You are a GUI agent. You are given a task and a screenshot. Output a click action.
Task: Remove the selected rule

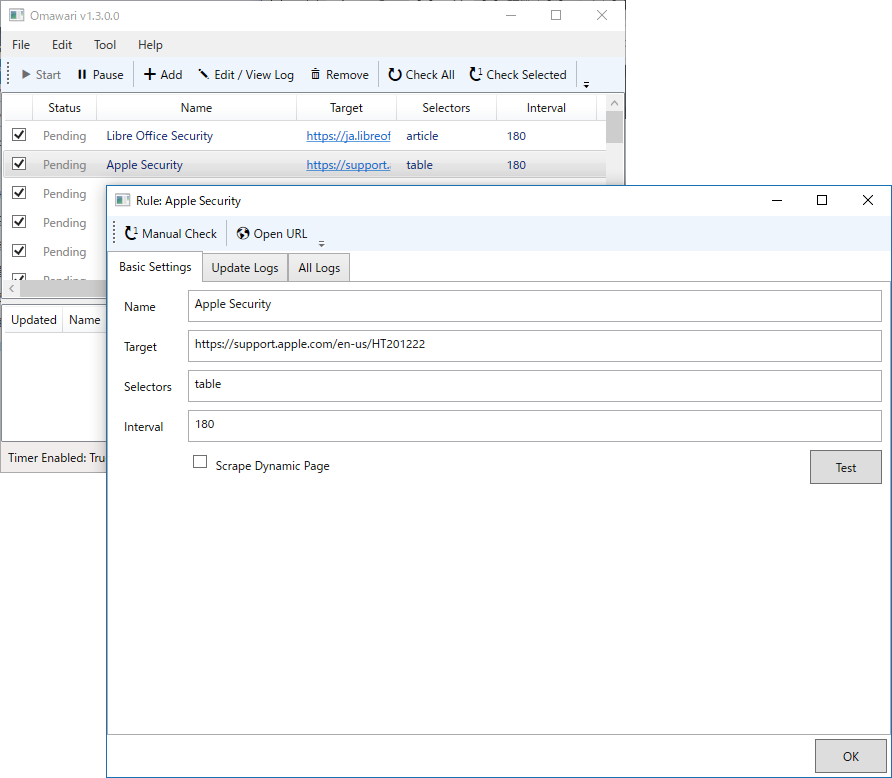[x=340, y=75]
